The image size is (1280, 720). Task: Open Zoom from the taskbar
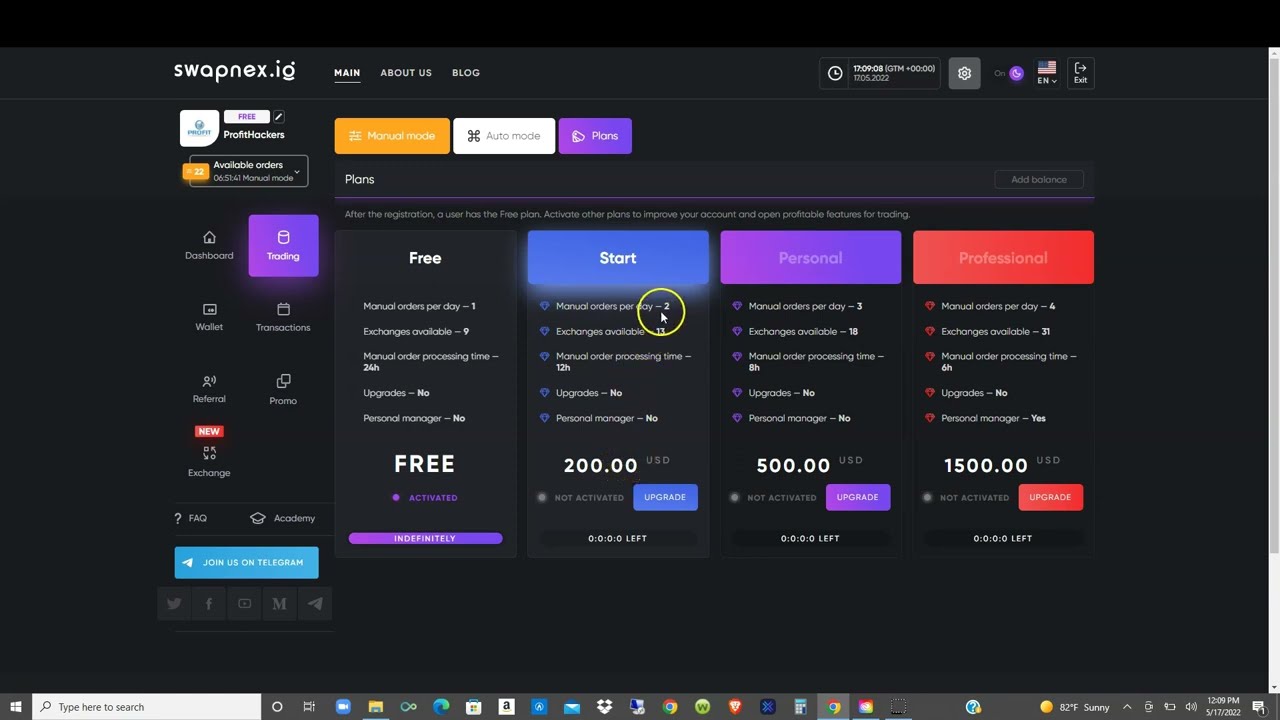click(x=343, y=707)
